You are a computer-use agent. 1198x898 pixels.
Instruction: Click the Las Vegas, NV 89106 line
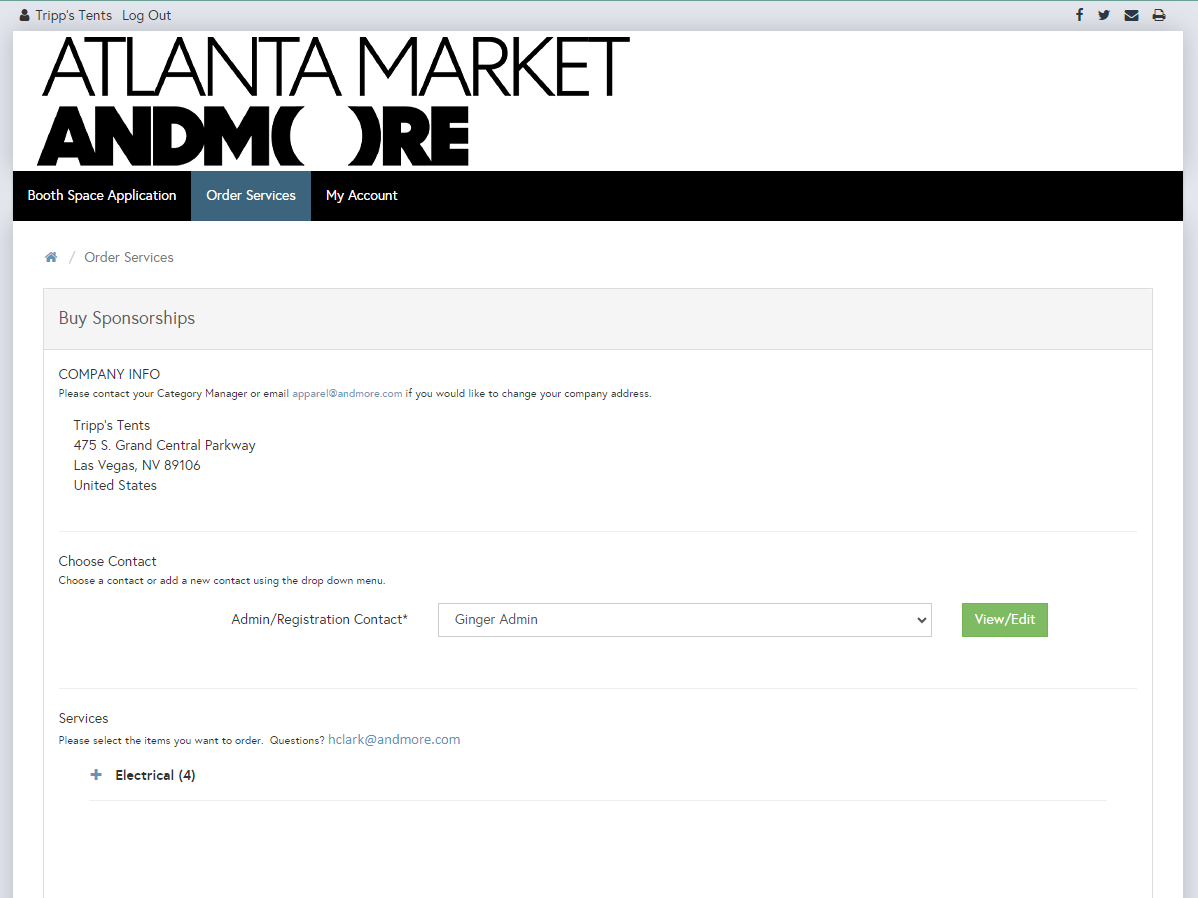click(137, 465)
